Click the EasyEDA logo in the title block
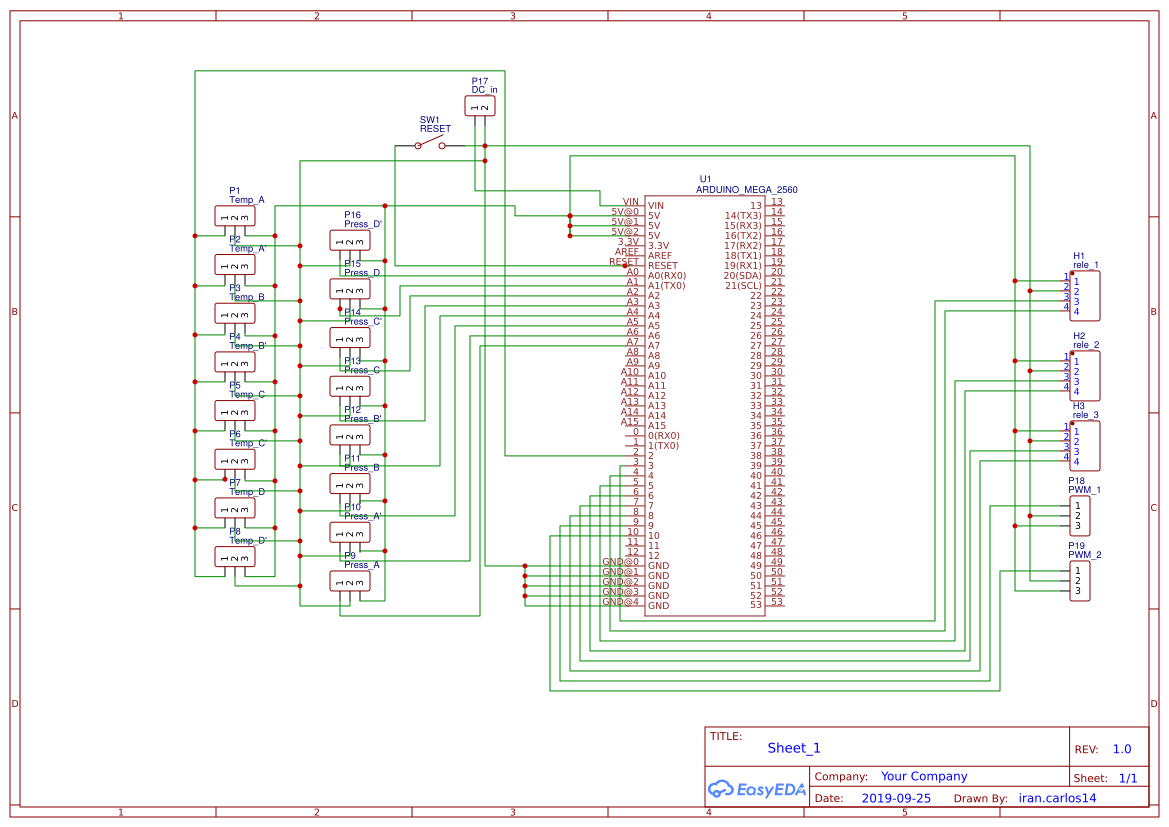Image resolution: width=1169 pixels, height=827 pixels. tap(757, 790)
